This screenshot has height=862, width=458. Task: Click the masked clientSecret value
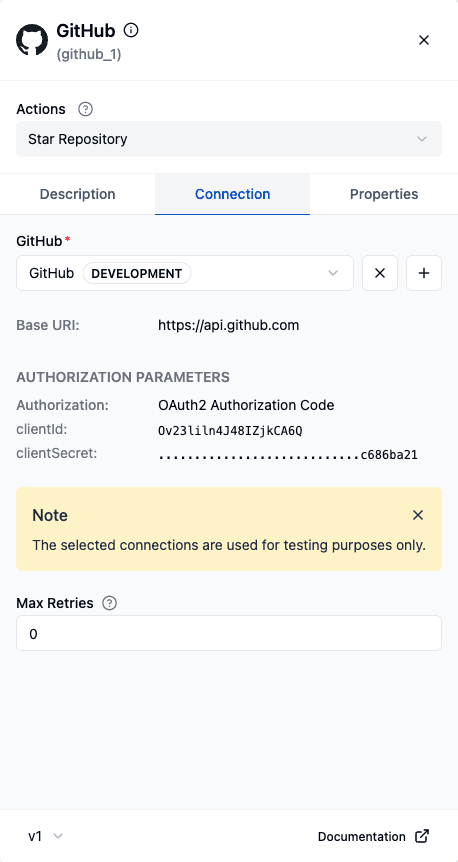tap(288, 455)
